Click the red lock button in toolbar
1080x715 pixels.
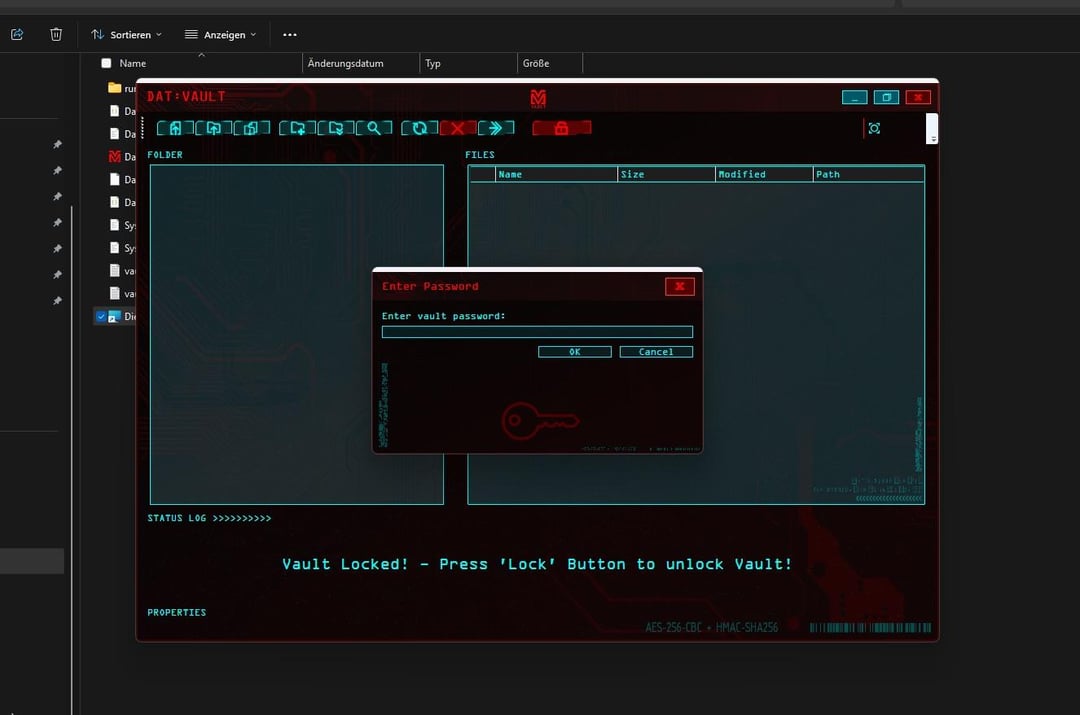point(561,128)
